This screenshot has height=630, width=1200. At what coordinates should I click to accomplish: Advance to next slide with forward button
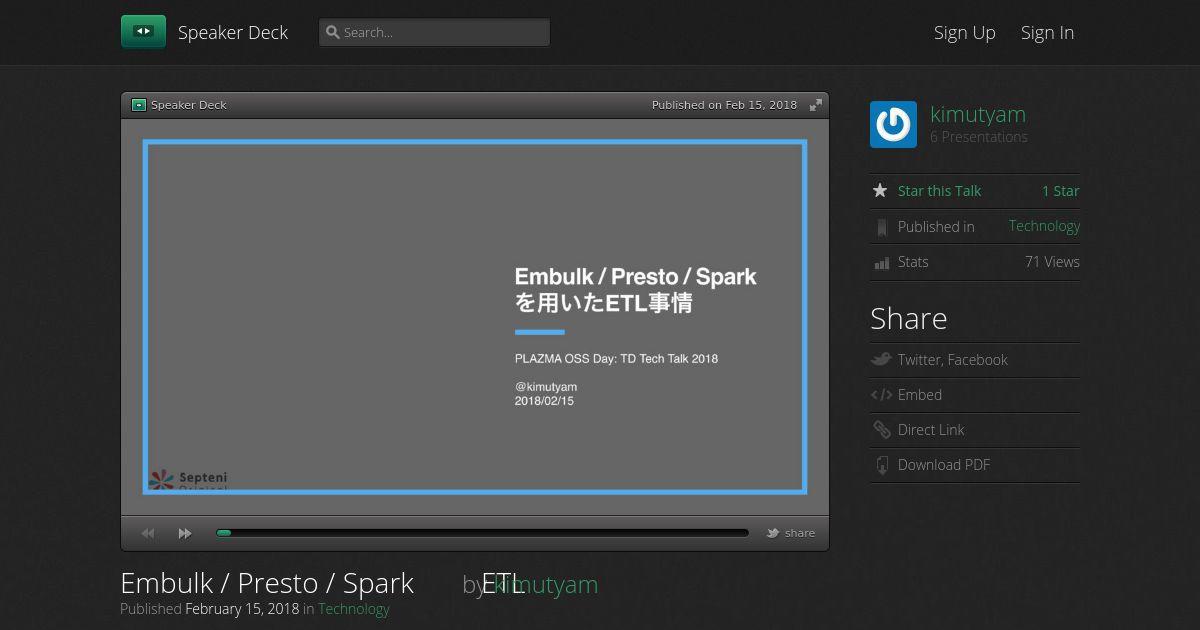[185, 534]
